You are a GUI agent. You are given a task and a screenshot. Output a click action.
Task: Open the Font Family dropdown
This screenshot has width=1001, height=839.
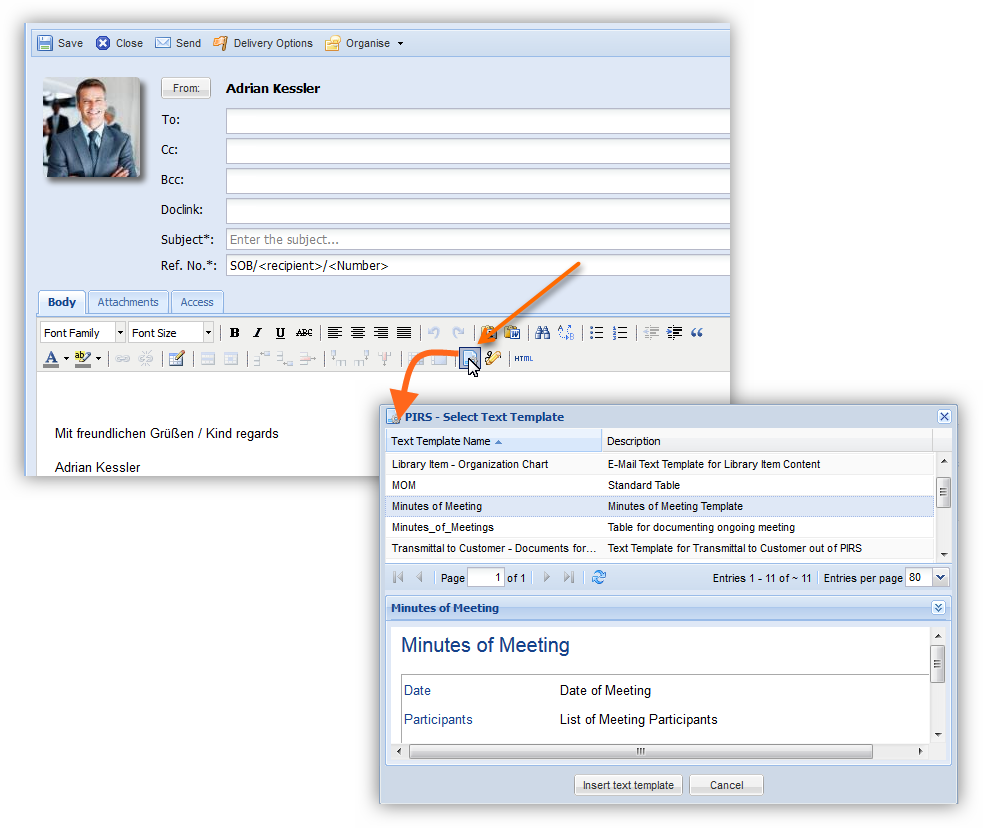point(120,333)
